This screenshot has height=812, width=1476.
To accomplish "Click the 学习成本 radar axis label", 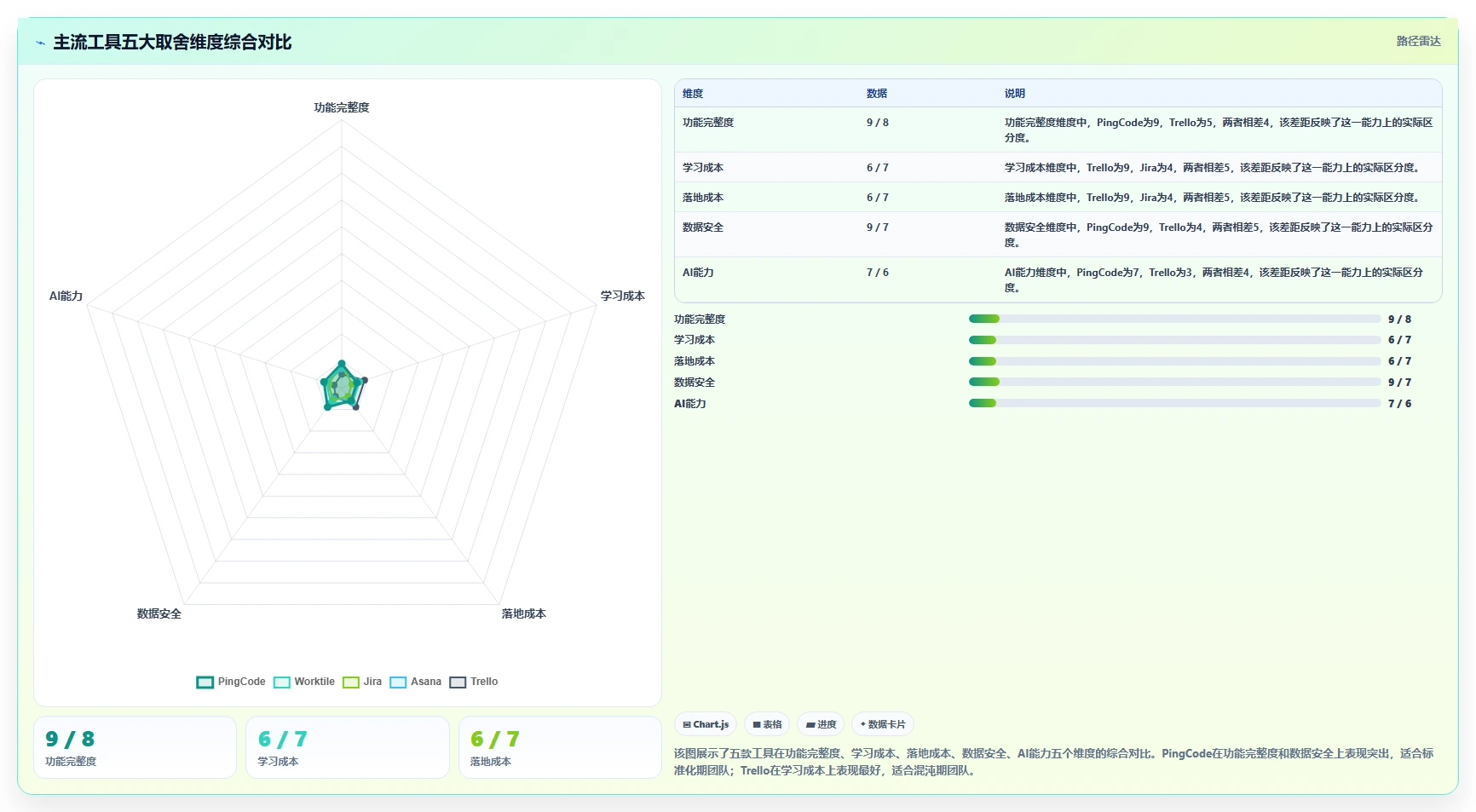I will (622, 296).
